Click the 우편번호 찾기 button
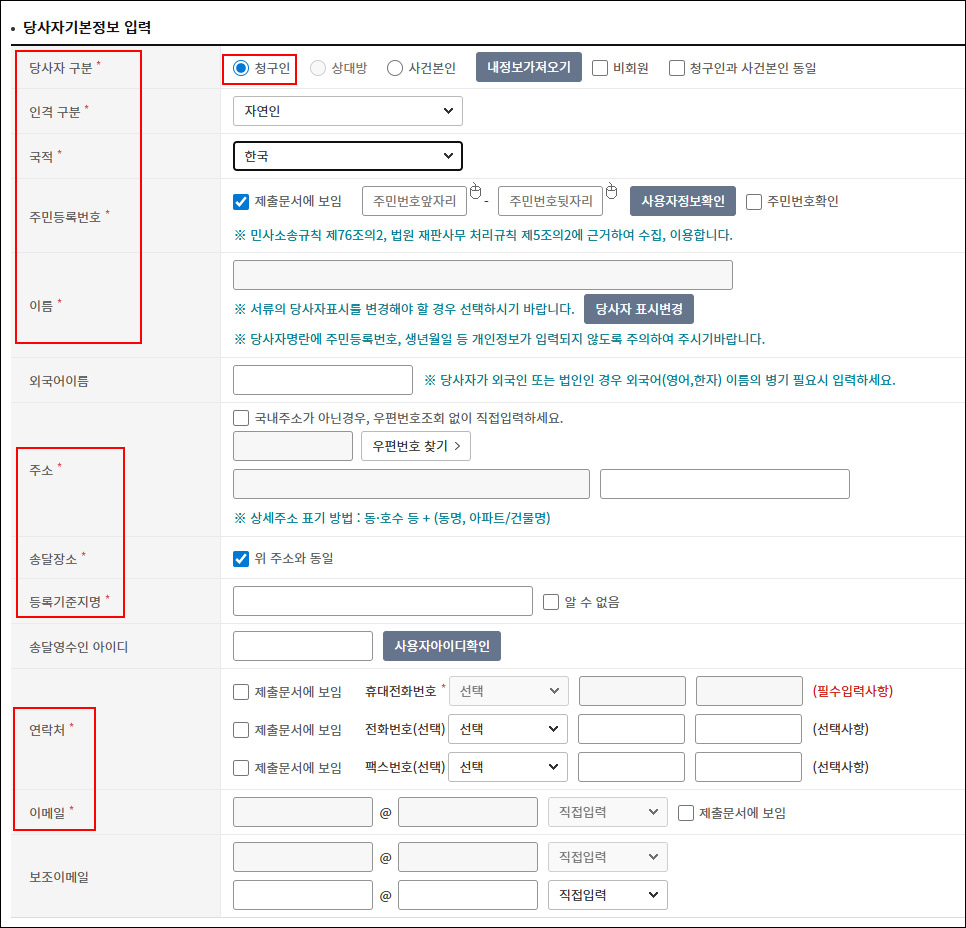Screen dimensions: 966x928 (416, 446)
